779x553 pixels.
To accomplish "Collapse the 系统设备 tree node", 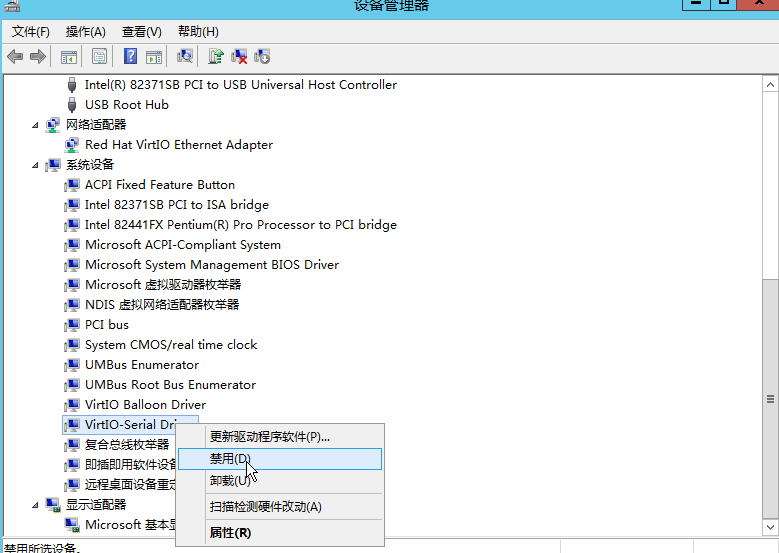I will tap(37, 165).
